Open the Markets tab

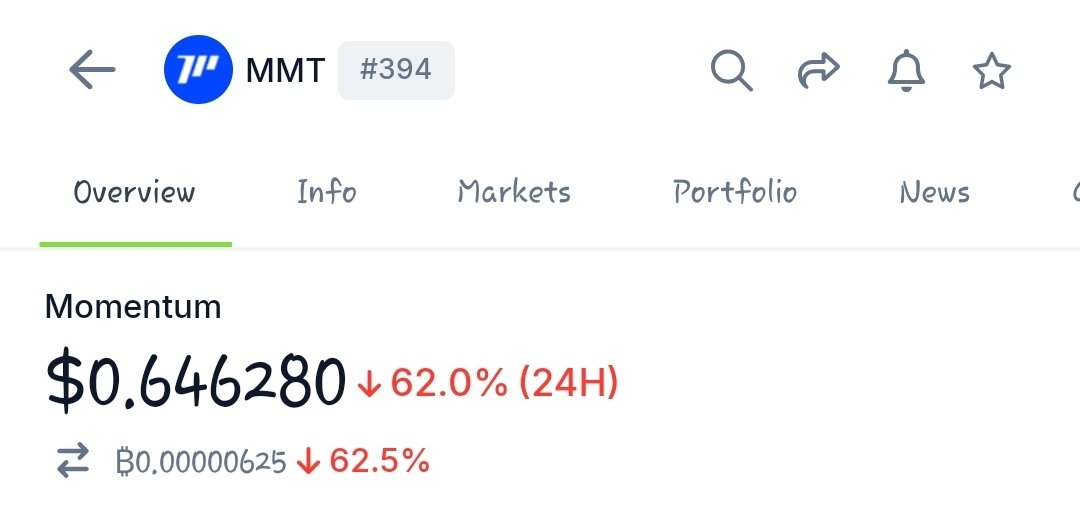point(514,192)
